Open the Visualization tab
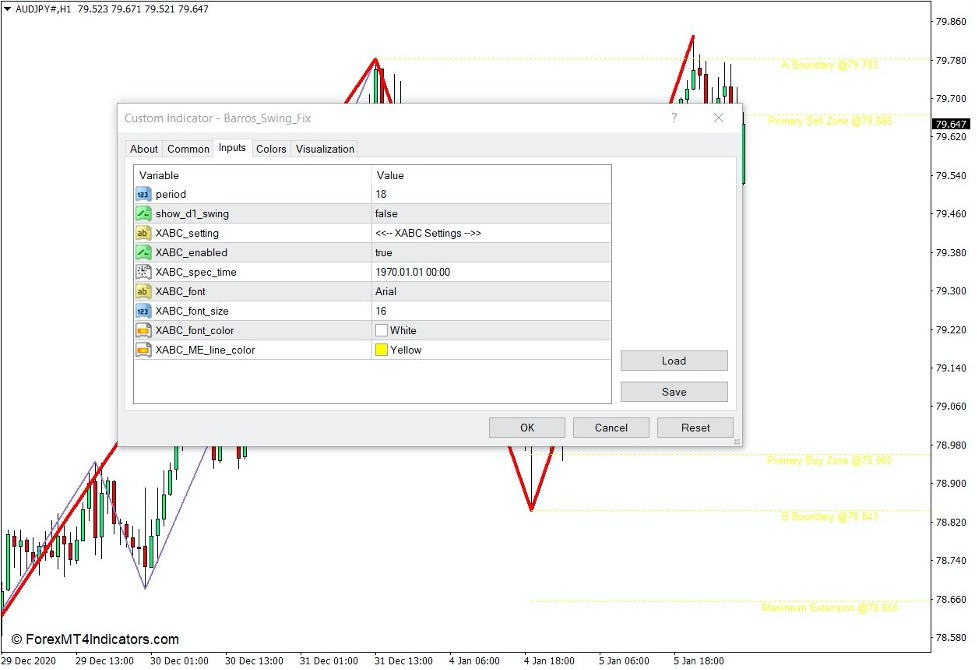This screenshot has width=977, height=670. pyautogui.click(x=324, y=148)
